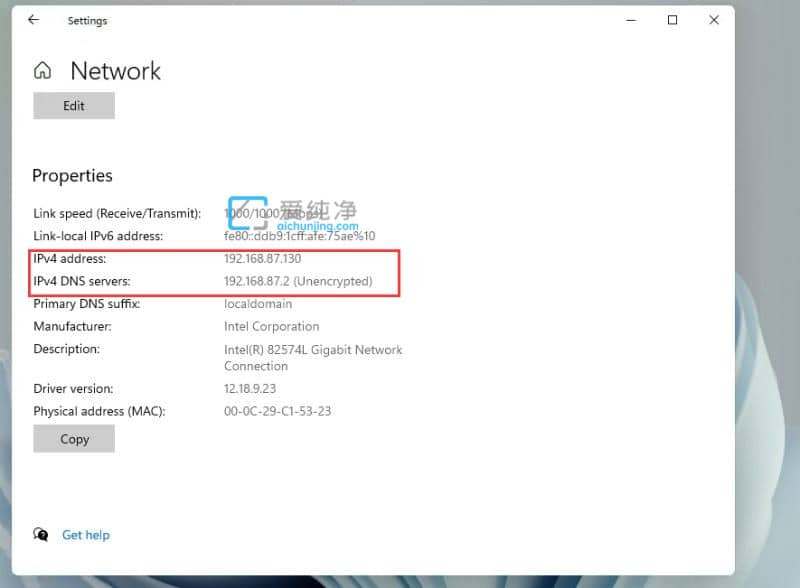This screenshot has width=800, height=588.
Task: Open the Get help link
Action: pyautogui.click(x=86, y=535)
